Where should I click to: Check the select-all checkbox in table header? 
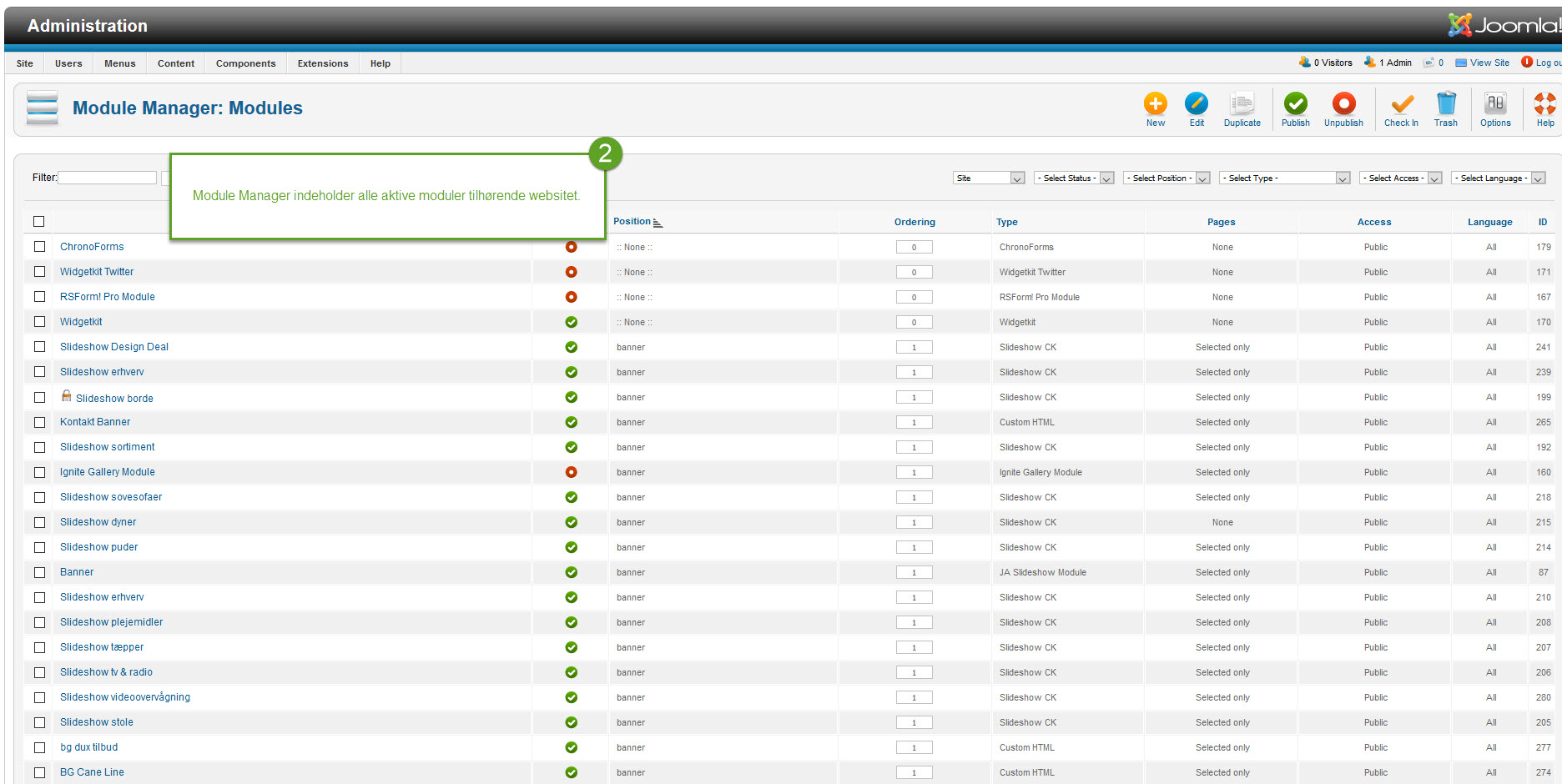click(x=38, y=222)
